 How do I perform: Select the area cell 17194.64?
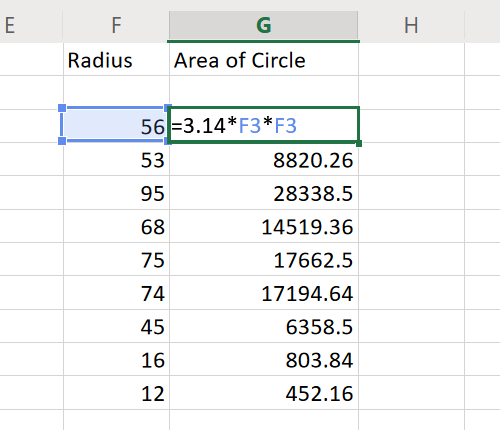(264, 293)
